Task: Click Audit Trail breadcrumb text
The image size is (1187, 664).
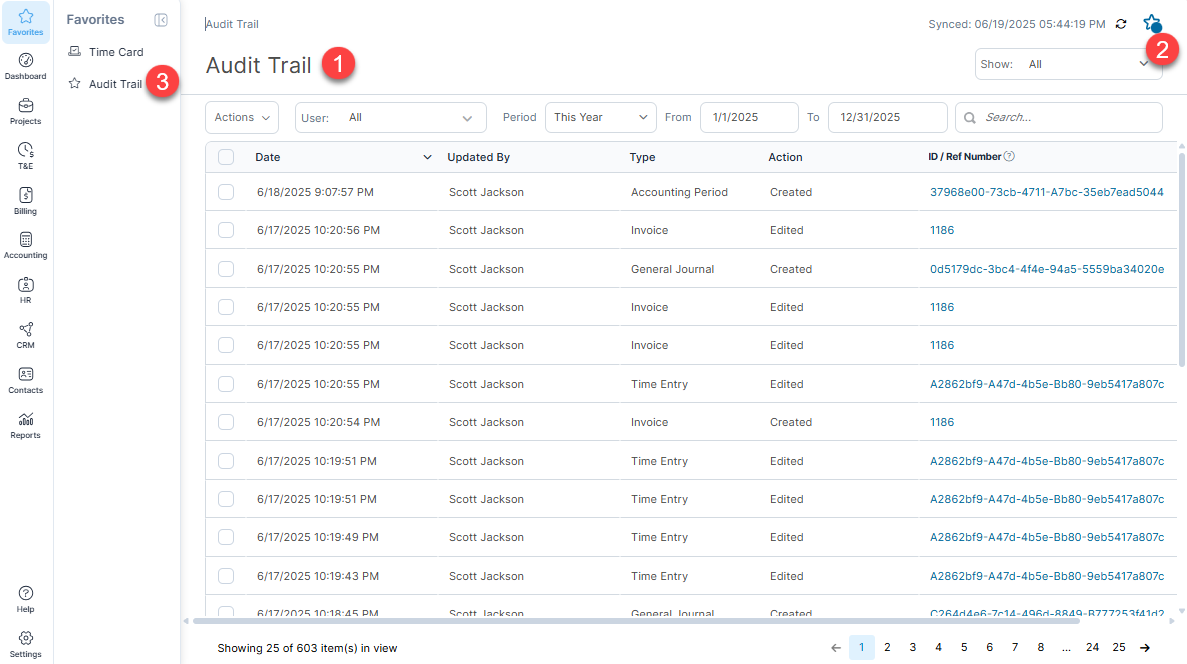Action: click(232, 24)
